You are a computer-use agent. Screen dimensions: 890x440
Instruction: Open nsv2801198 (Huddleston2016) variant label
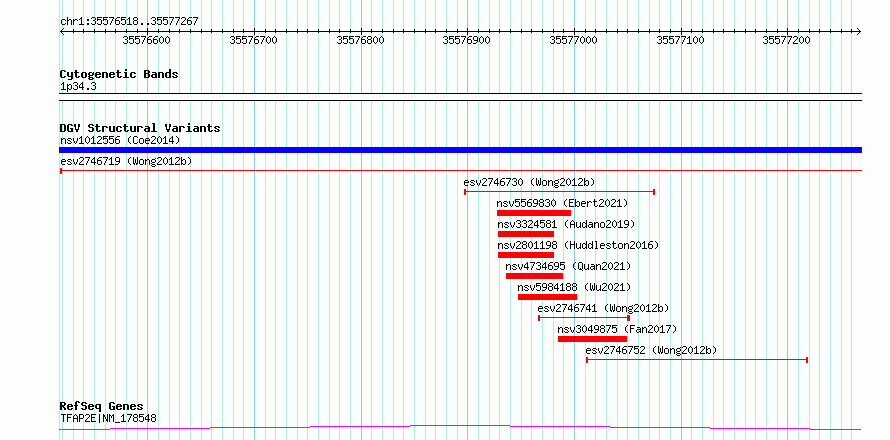(x=578, y=245)
